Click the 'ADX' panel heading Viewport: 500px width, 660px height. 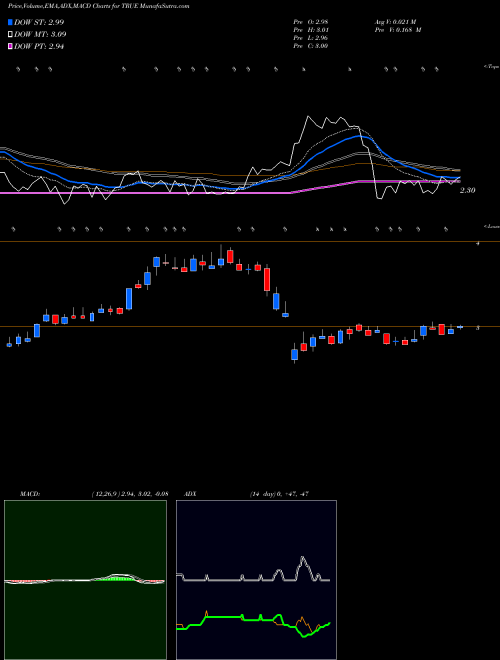191,494
